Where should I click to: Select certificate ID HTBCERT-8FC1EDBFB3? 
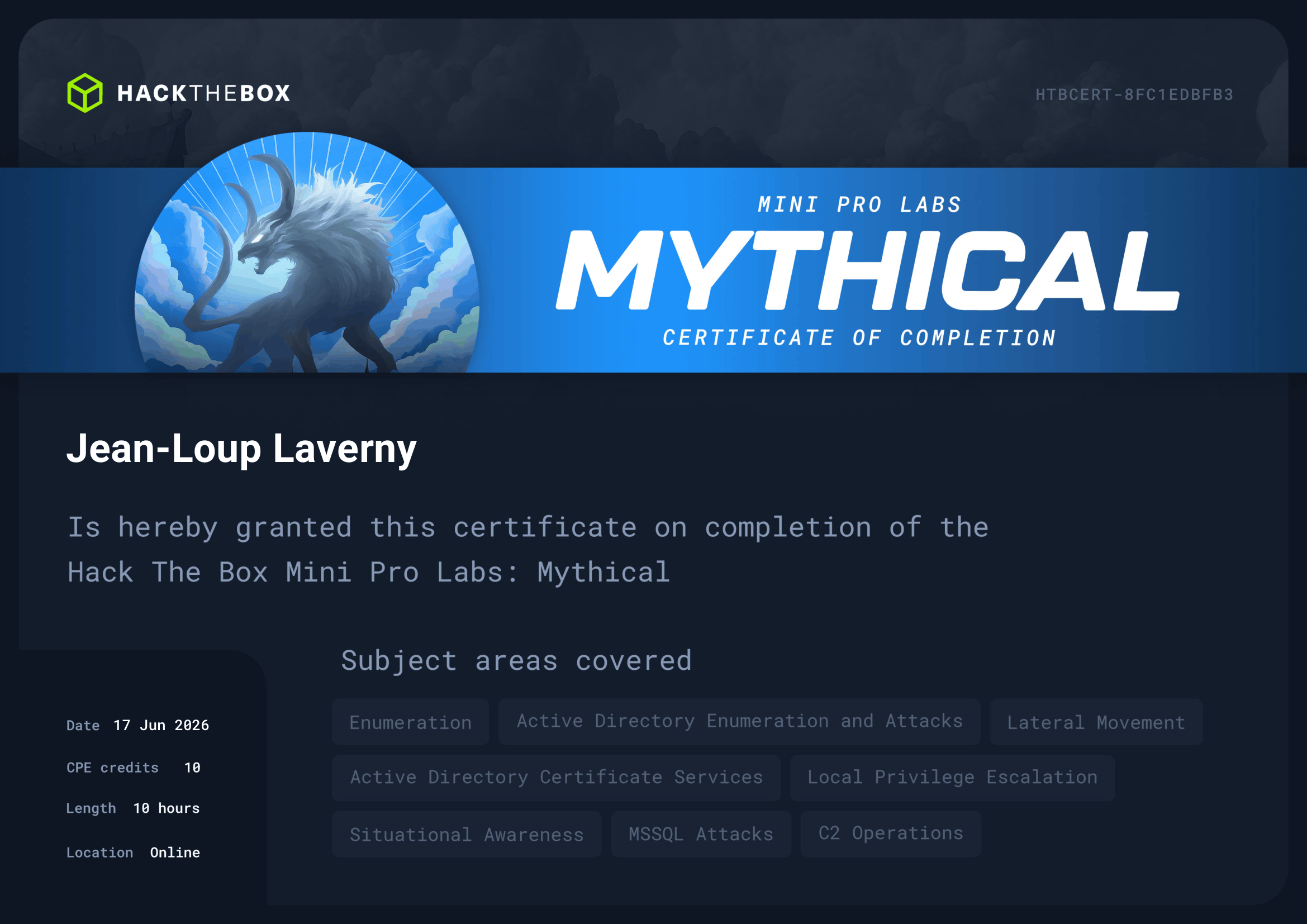(1134, 94)
